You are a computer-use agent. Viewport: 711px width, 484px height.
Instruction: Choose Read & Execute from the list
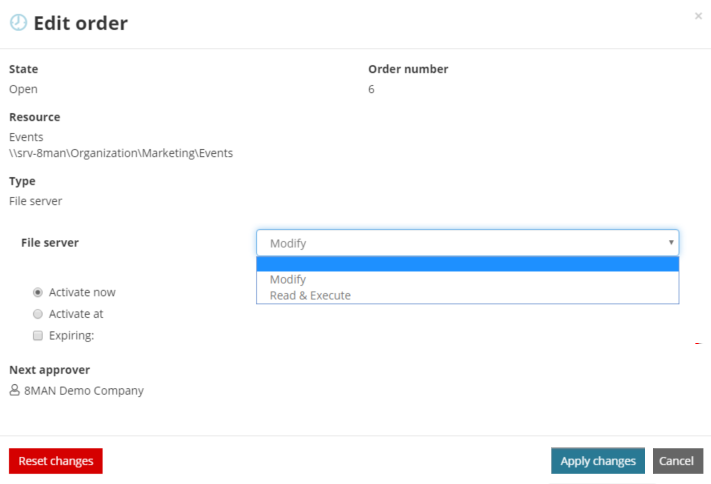point(310,295)
